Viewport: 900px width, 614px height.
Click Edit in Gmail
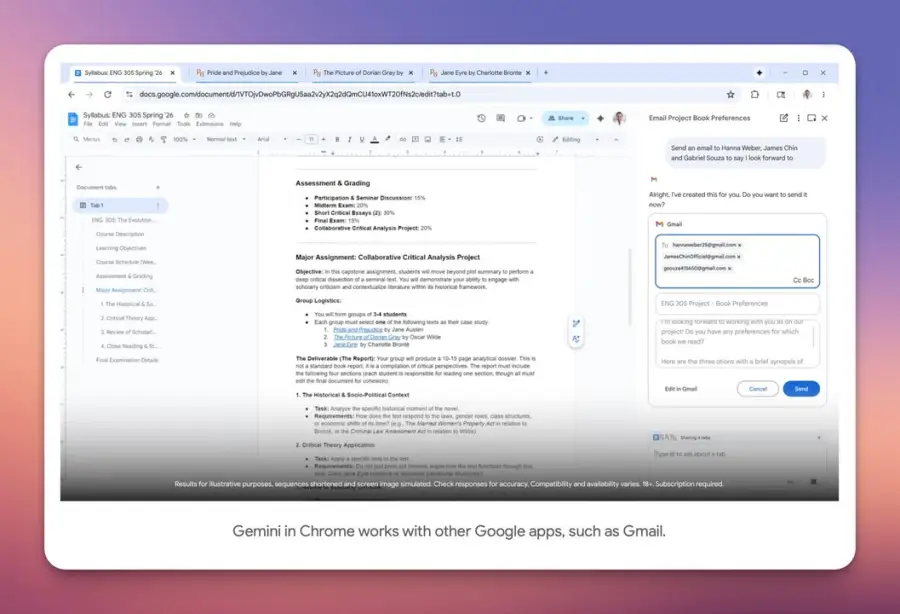click(681, 389)
